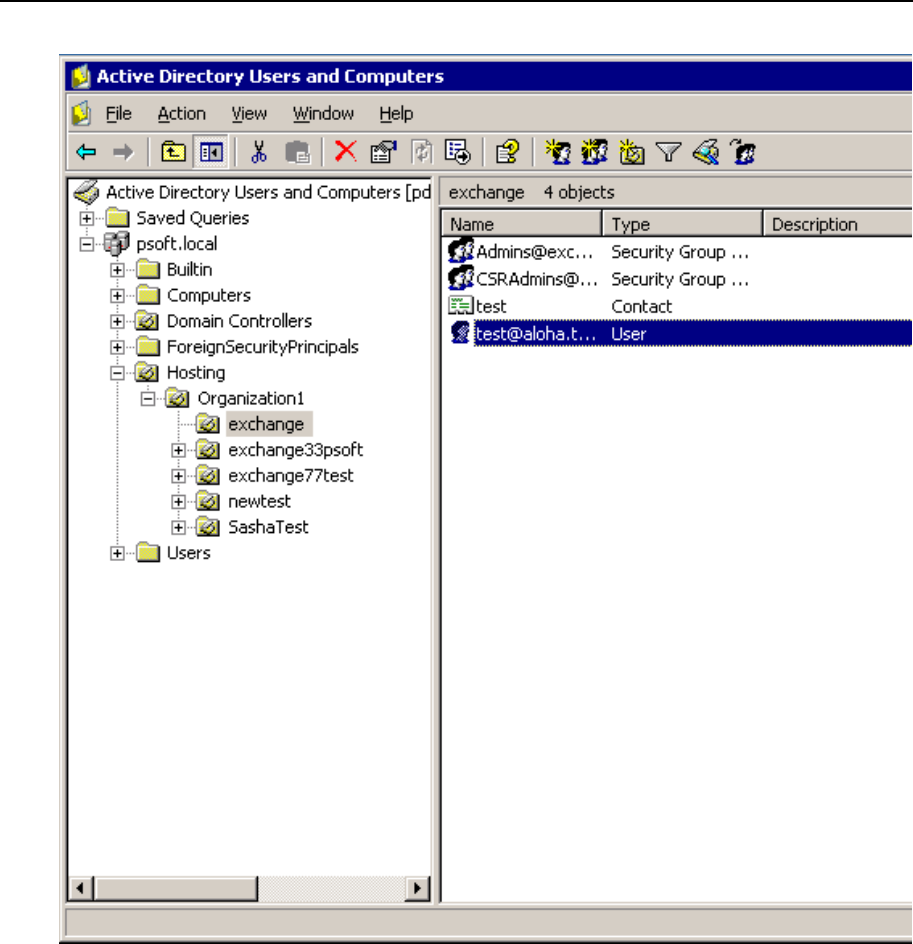Expand the SashaTest node
Image resolution: width=913 pixels, height=944 pixels.
(178, 527)
